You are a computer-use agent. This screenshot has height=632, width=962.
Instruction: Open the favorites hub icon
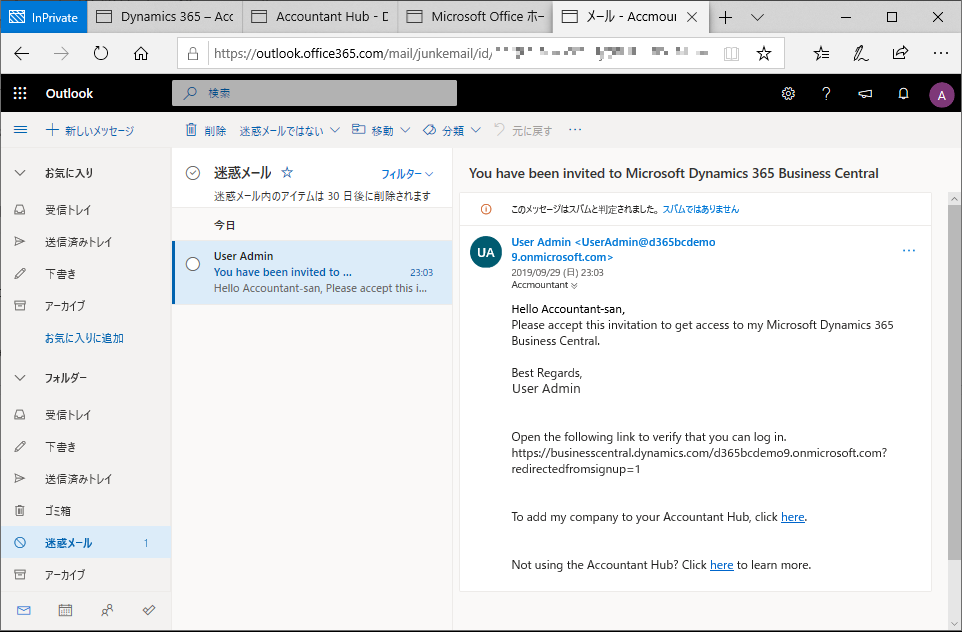tap(822, 54)
